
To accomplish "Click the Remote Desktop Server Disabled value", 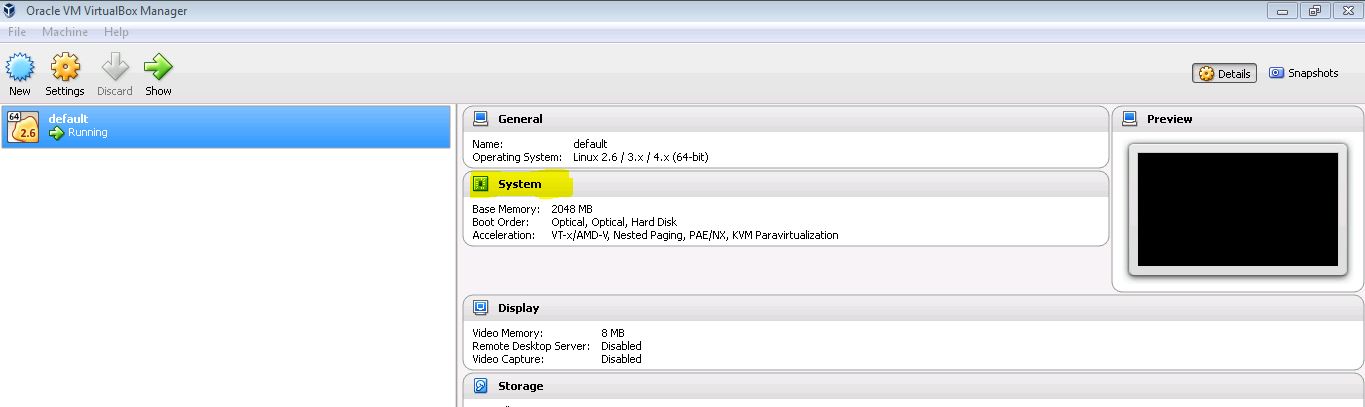I will tap(621, 346).
